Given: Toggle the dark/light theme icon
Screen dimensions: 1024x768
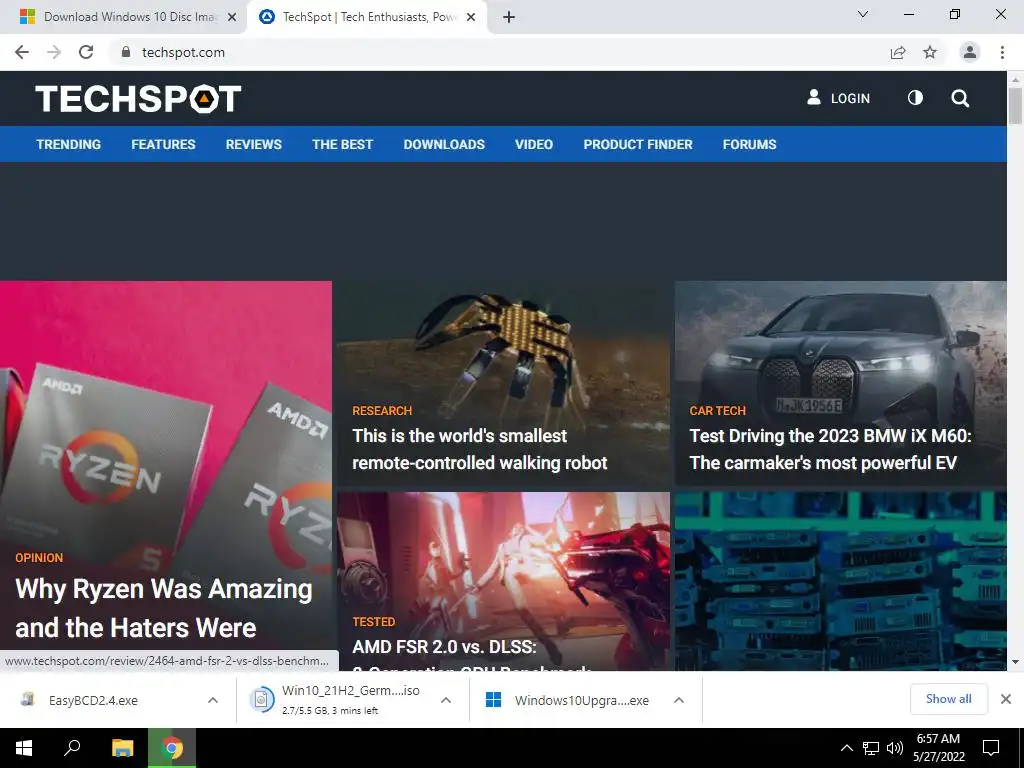Looking at the screenshot, I should click(915, 98).
